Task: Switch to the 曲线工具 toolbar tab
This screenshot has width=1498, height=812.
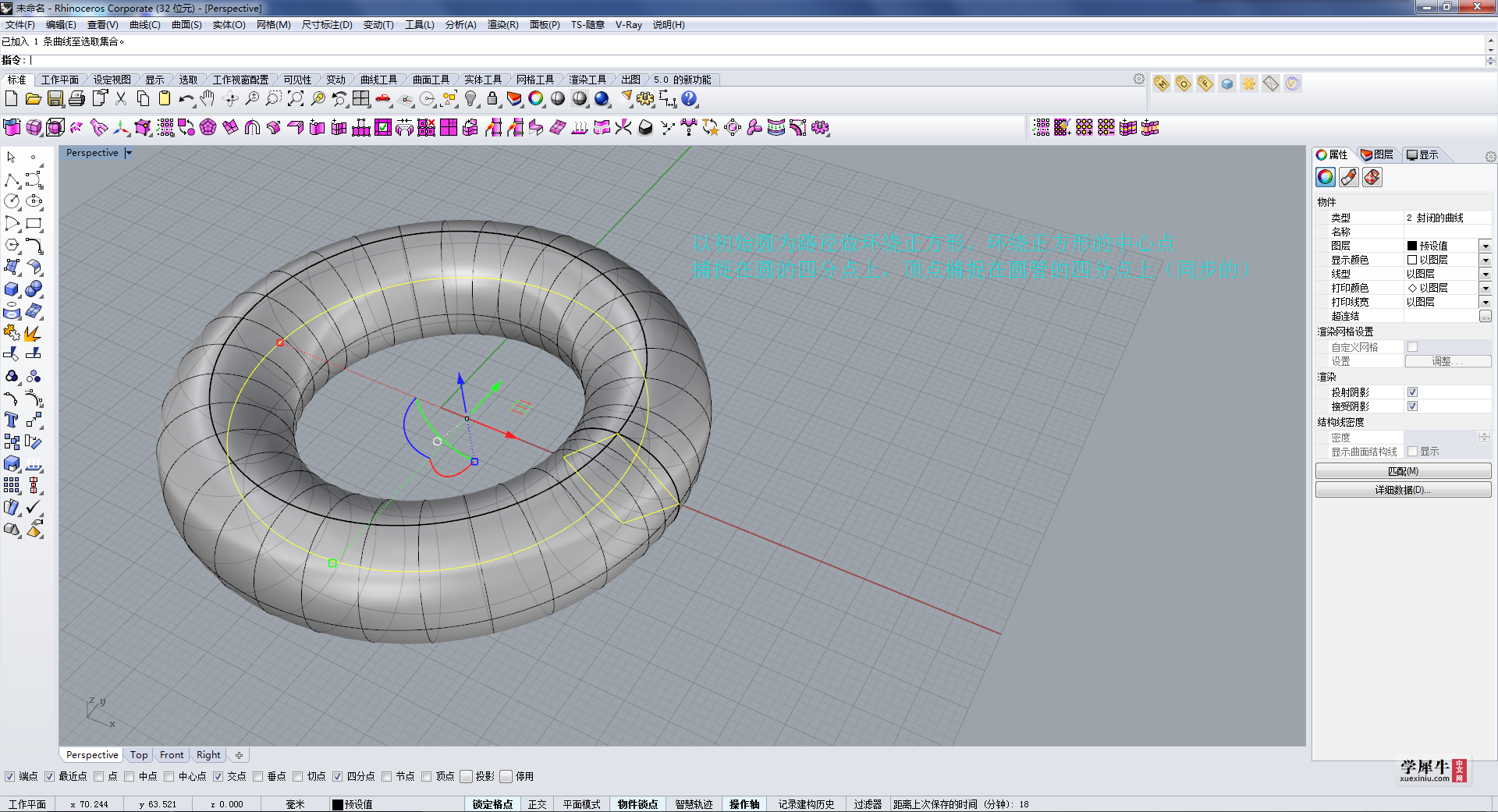Action: 378,80
